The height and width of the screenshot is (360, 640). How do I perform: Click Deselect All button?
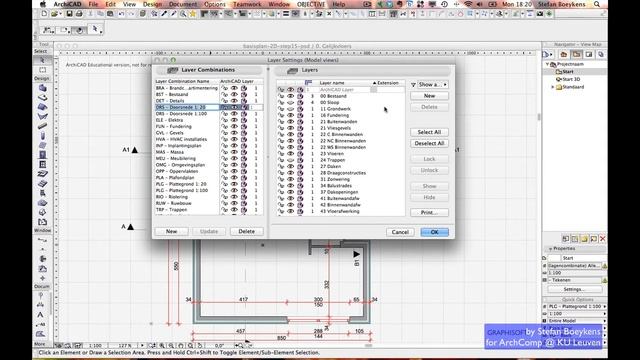tap(429, 144)
